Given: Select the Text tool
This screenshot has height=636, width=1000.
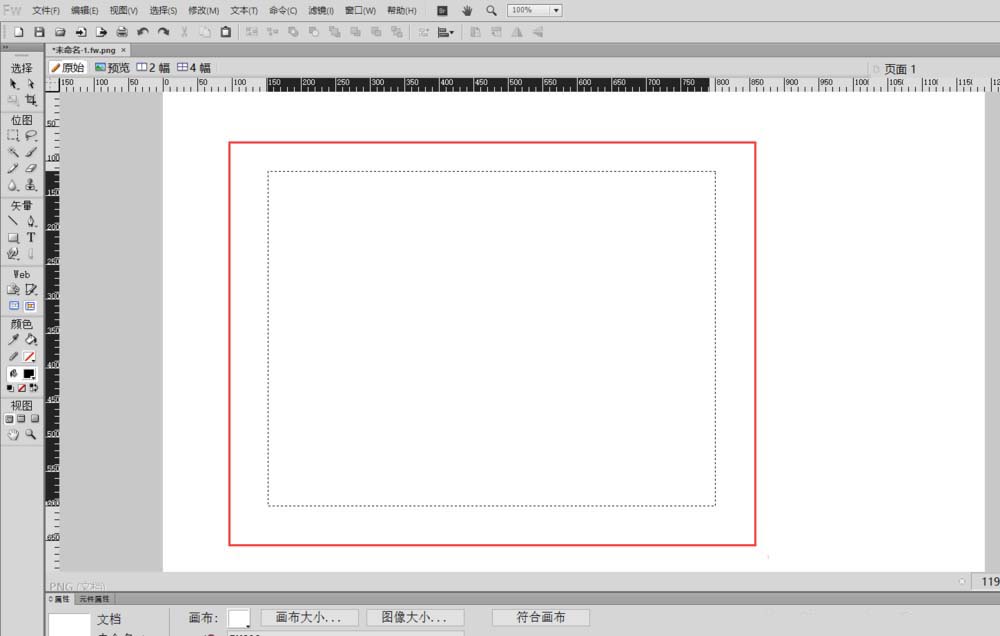Looking at the screenshot, I should 31,238.
